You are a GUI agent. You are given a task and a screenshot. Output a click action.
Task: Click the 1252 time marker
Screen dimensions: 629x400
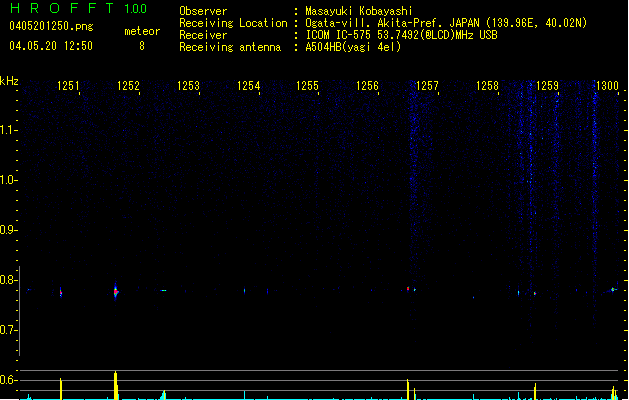tap(128, 86)
